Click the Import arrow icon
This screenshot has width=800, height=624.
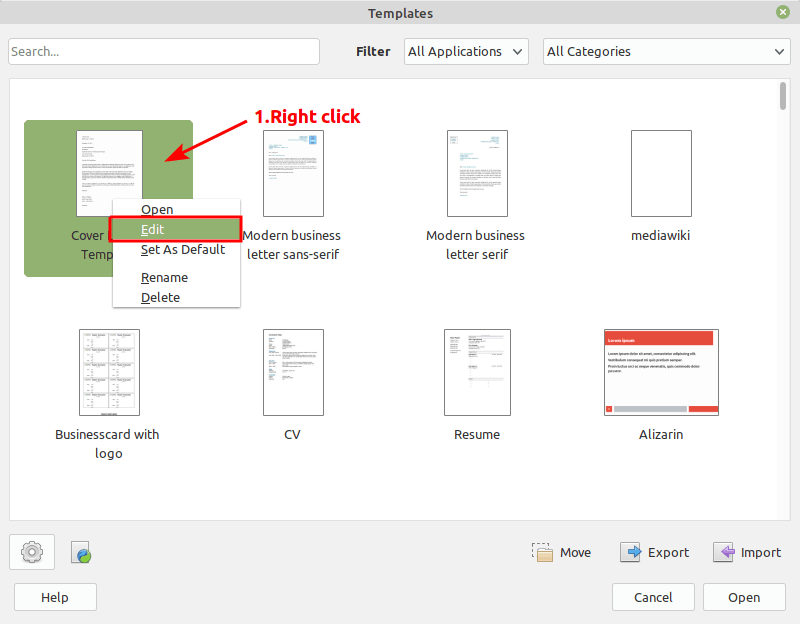(x=724, y=553)
